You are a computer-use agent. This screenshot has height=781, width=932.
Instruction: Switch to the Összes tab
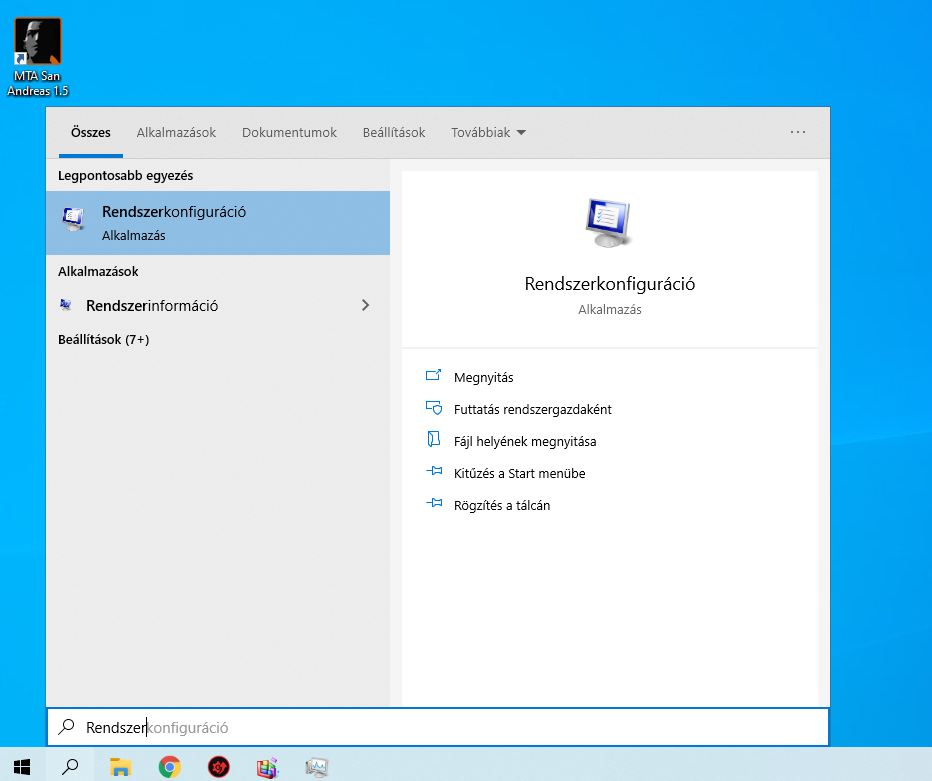(x=91, y=133)
